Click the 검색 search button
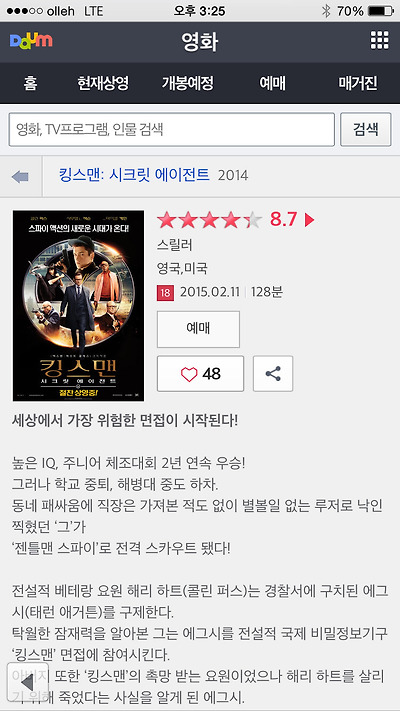Screen dimensions: 400x711 (366, 130)
